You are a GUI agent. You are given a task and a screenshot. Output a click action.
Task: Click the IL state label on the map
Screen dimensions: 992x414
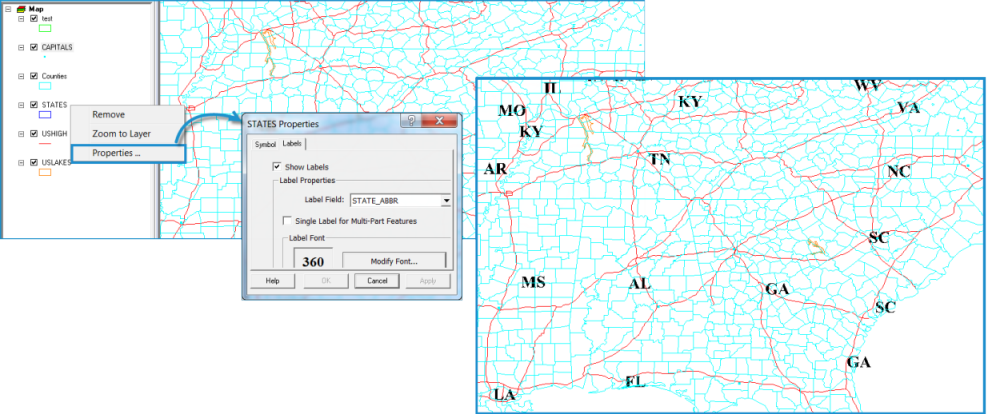[x=552, y=88]
